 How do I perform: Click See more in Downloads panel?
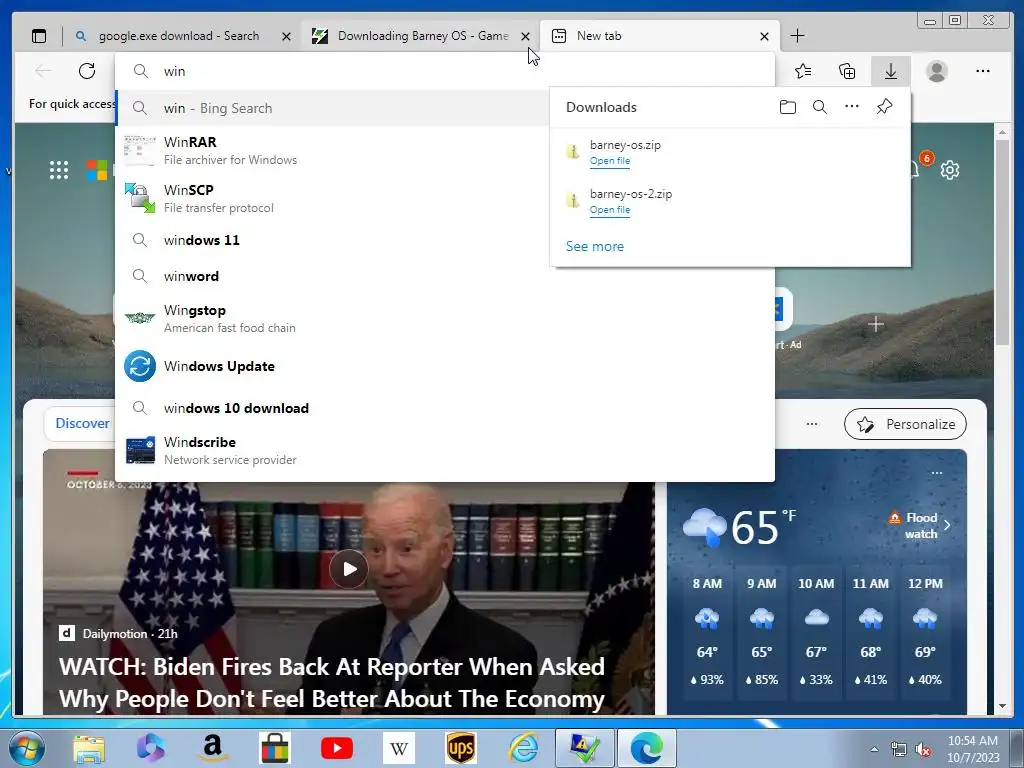tap(595, 246)
